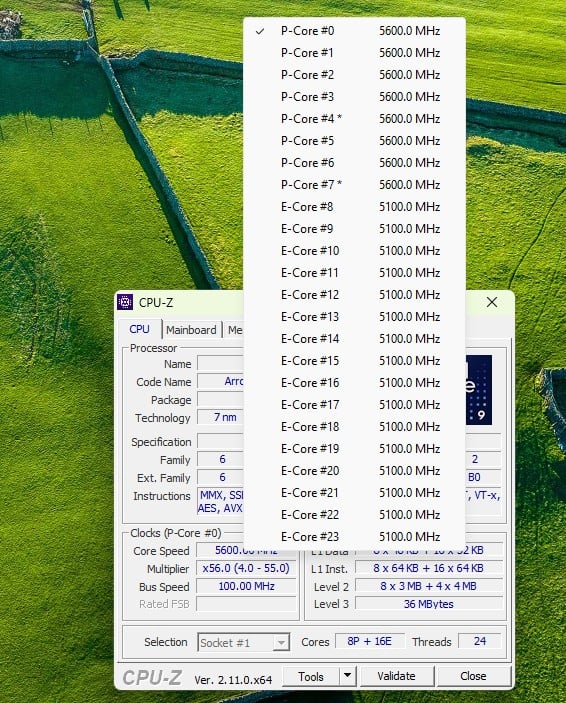Image resolution: width=566 pixels, height=703 pixels.
Task: Open the Tools dropdown arrow
Action: [348, 676]
